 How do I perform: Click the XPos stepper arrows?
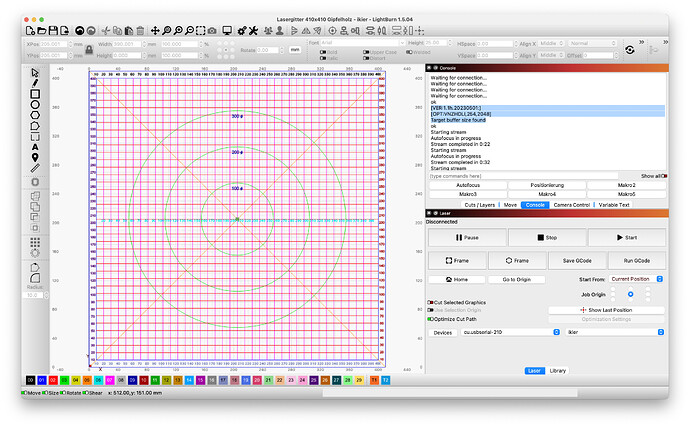70,44
